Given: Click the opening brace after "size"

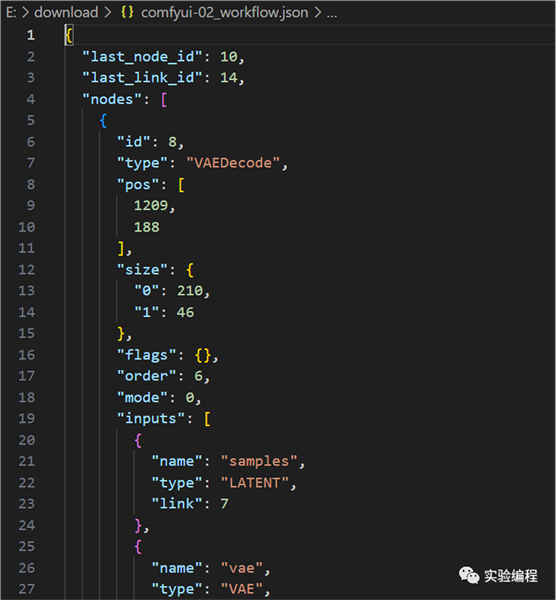Looking at the screenshot, I should [x=190, y=270].
